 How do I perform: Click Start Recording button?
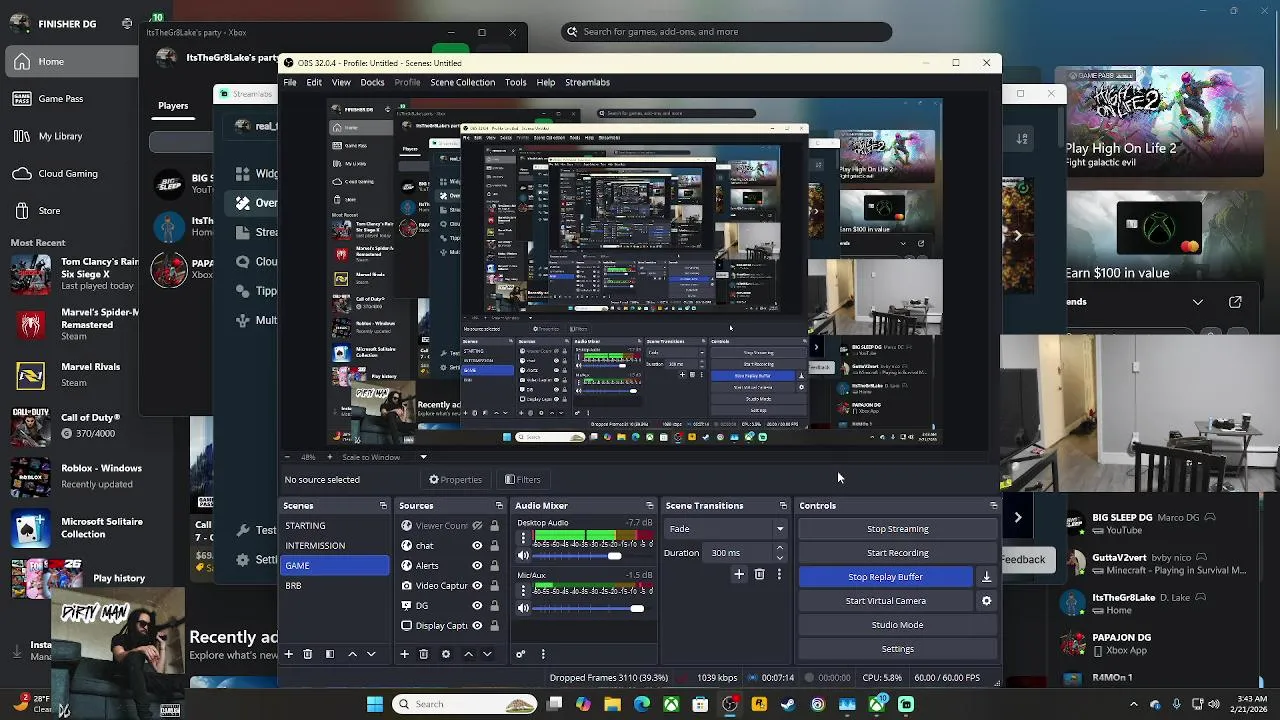897,553
